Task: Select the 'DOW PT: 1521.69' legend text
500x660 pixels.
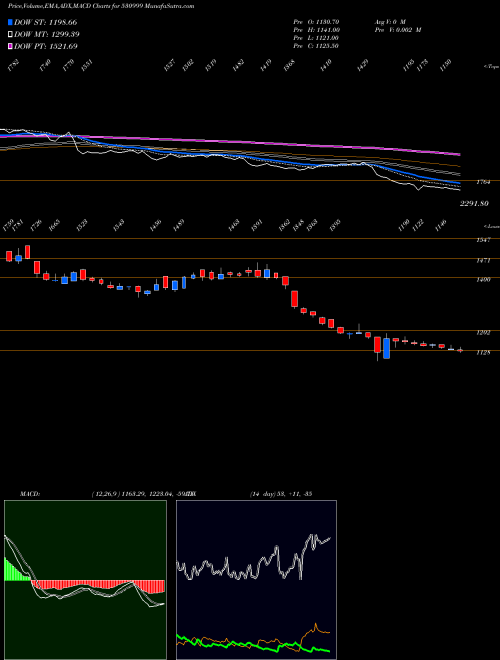Action: point(45,46)
